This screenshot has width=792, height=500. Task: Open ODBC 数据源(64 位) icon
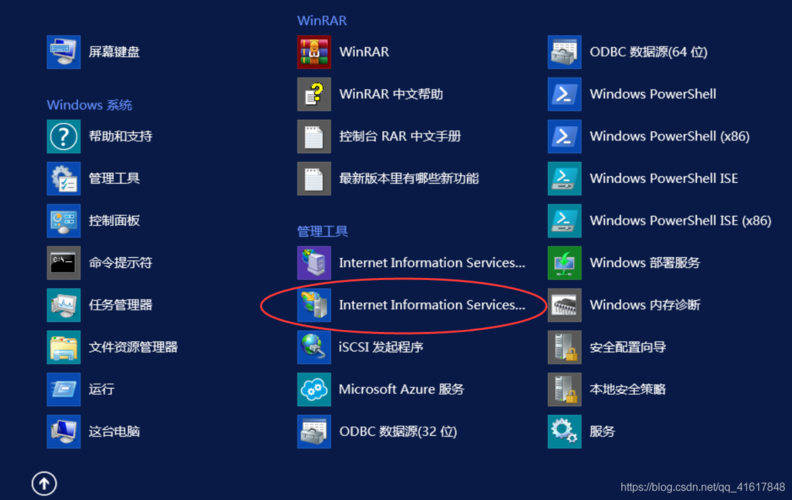565,52
